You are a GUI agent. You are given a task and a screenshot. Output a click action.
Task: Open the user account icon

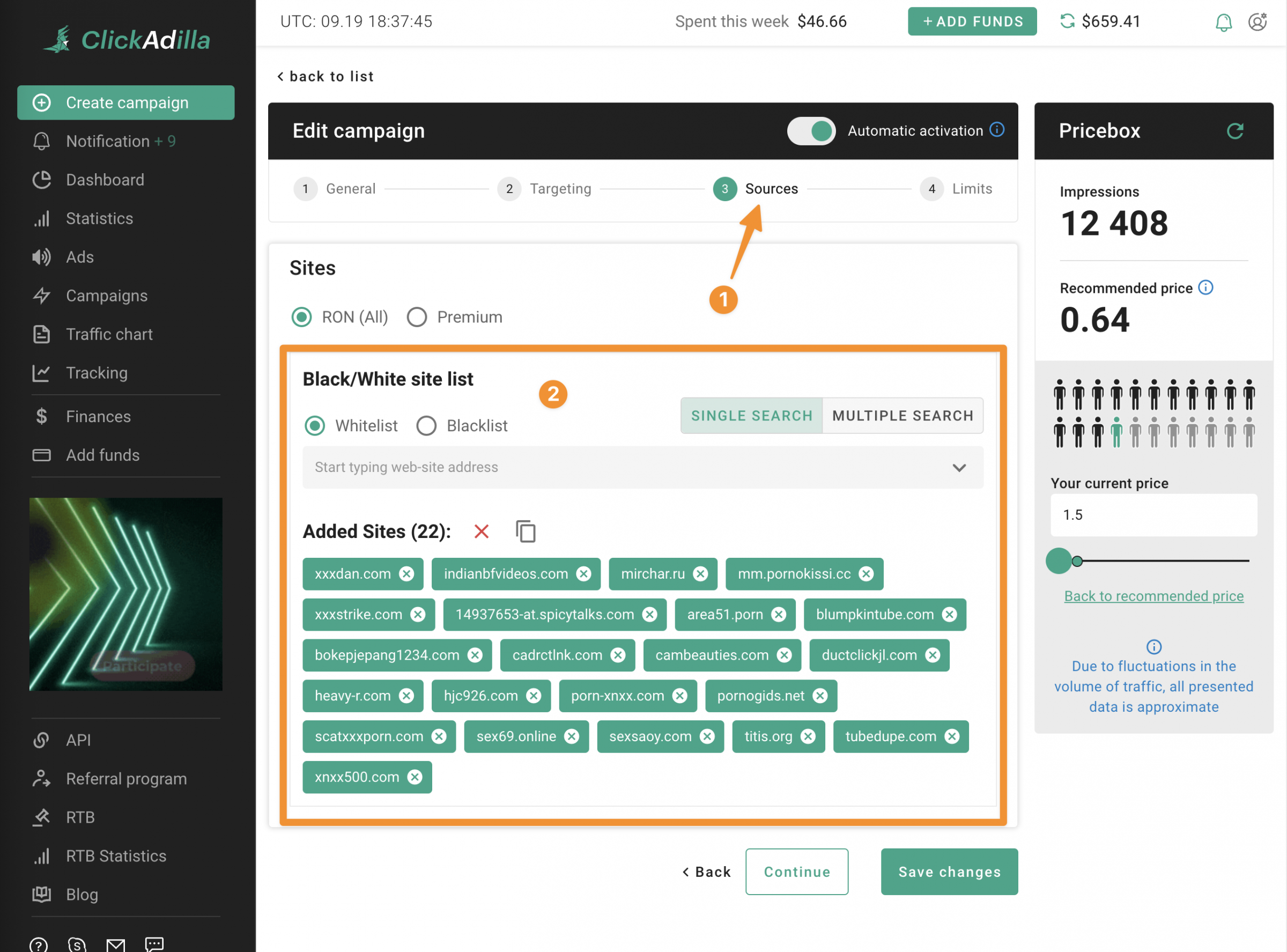[1257, 22]
